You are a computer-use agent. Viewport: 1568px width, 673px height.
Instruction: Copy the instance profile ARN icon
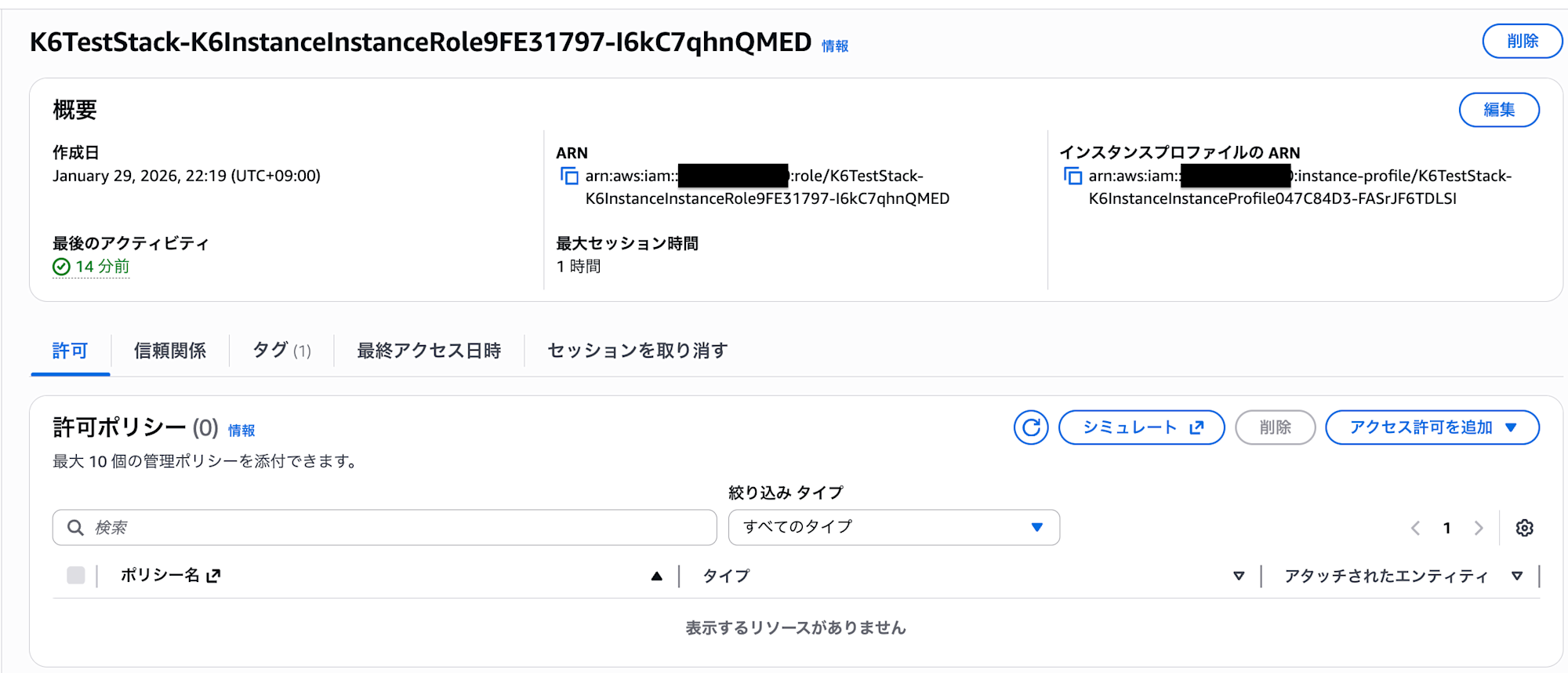pos(1073,176)
